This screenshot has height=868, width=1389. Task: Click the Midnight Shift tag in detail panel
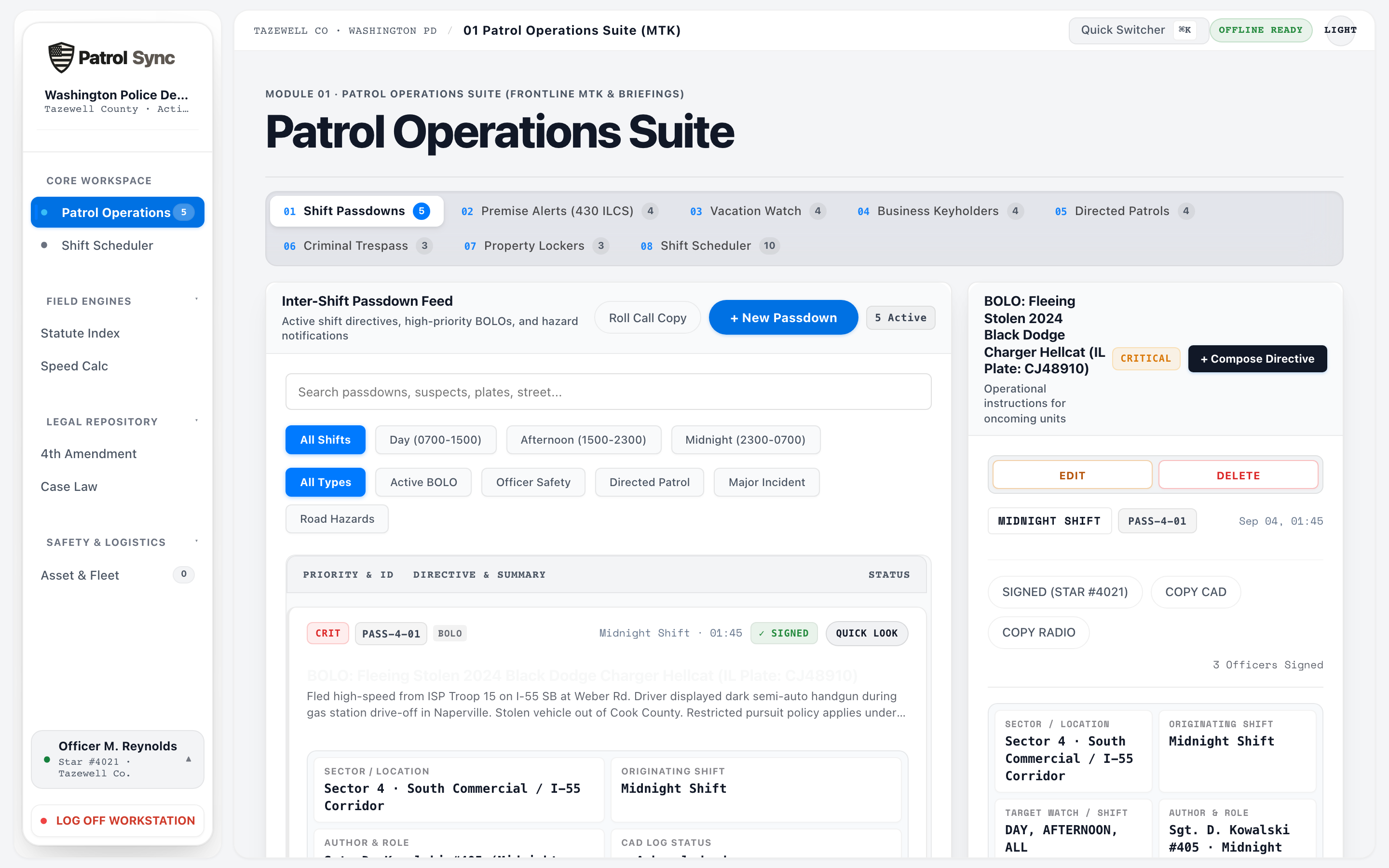1049,521
